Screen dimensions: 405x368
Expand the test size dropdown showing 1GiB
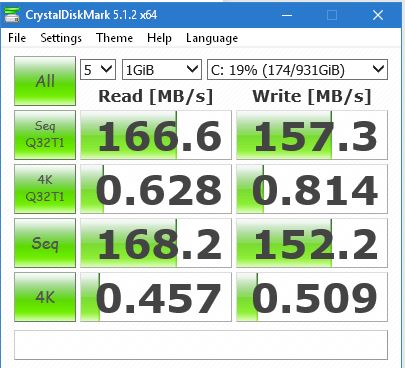(x=162, y=70)
